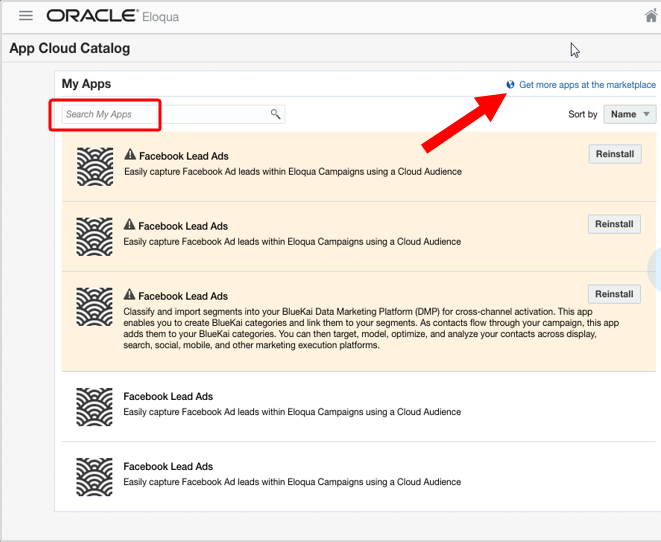Screen dimensions: 661x542
Task: Open fourth Facebook Lead Ads title
Action: 168,396
